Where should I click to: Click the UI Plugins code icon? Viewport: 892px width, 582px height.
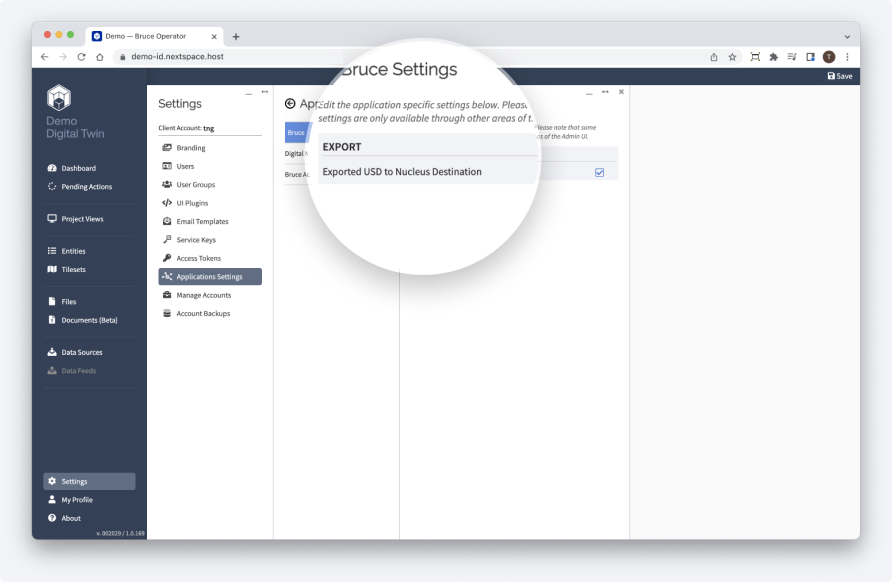pos(167,203)
